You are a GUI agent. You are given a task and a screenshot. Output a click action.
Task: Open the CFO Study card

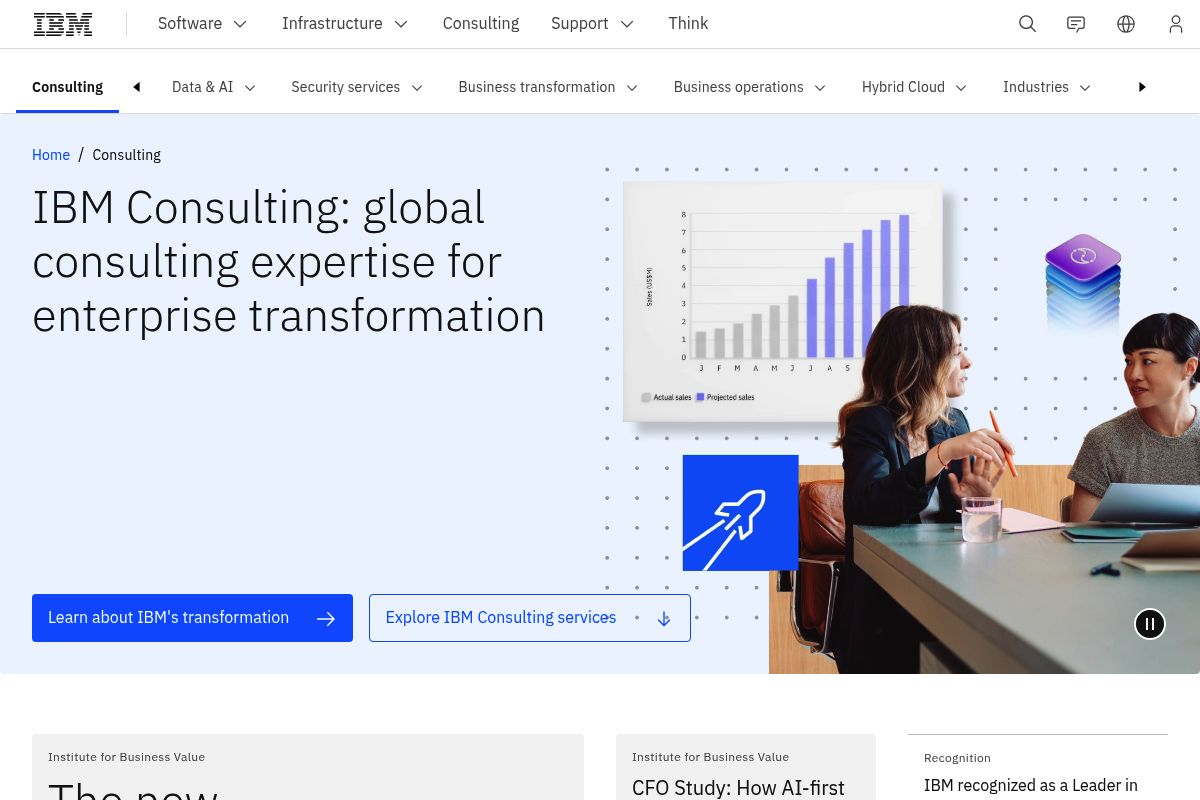coord(746,767)
